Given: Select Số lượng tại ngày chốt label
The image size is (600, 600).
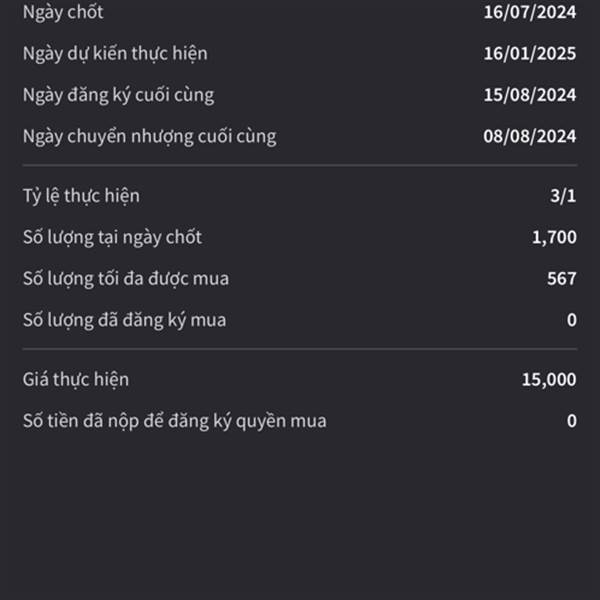Looking at the screenshot, I should [x=112, y=238].
